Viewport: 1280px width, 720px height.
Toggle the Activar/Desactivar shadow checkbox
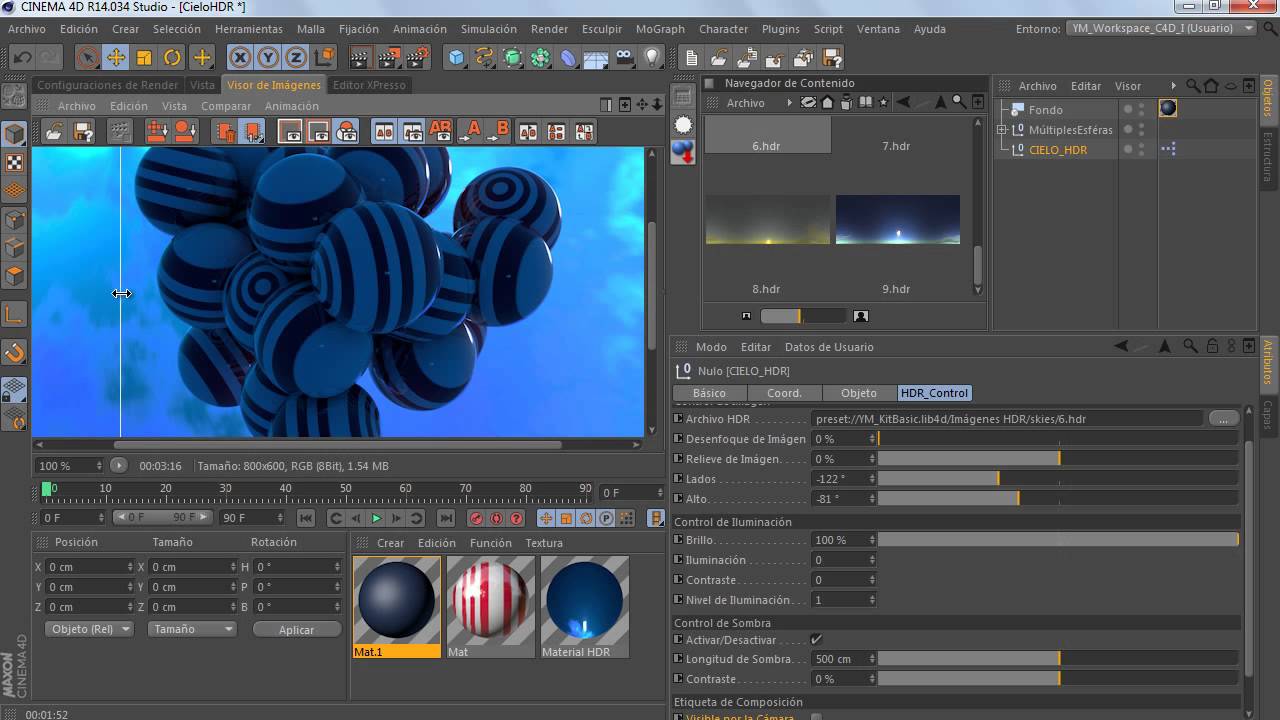point(816,639)
